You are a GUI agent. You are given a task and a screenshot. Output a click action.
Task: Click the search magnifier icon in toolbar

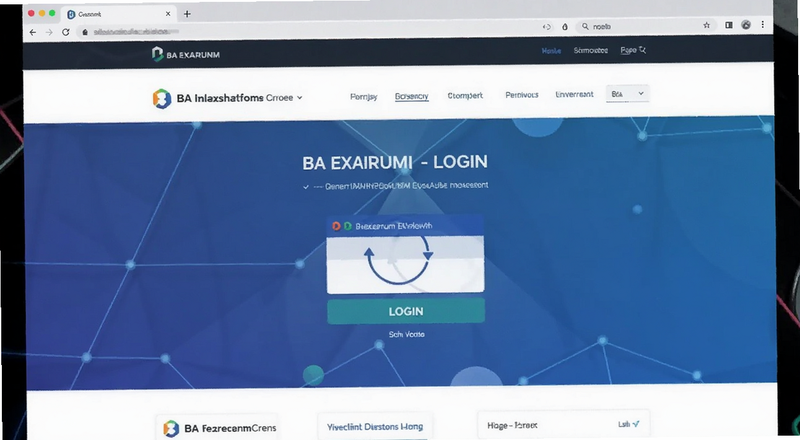click(x=585, y=26)
